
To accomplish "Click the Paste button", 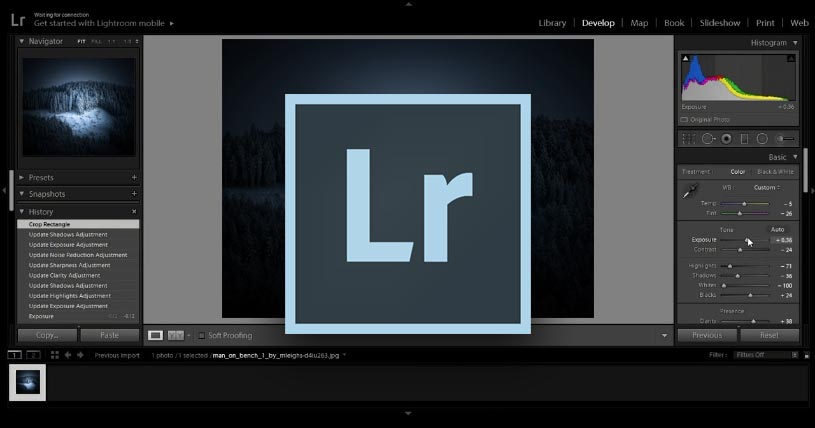I will tap(110, 335).
